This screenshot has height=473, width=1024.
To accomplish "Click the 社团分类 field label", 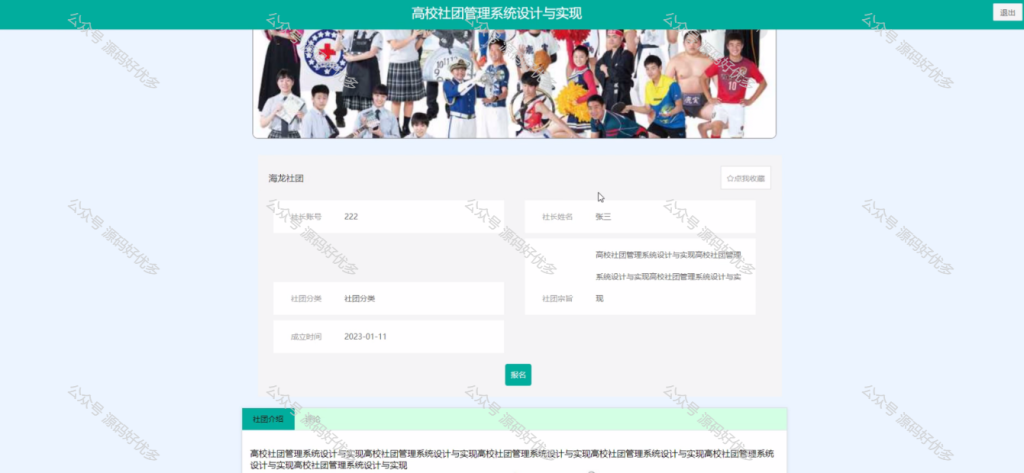I will (x=306, y=299).
